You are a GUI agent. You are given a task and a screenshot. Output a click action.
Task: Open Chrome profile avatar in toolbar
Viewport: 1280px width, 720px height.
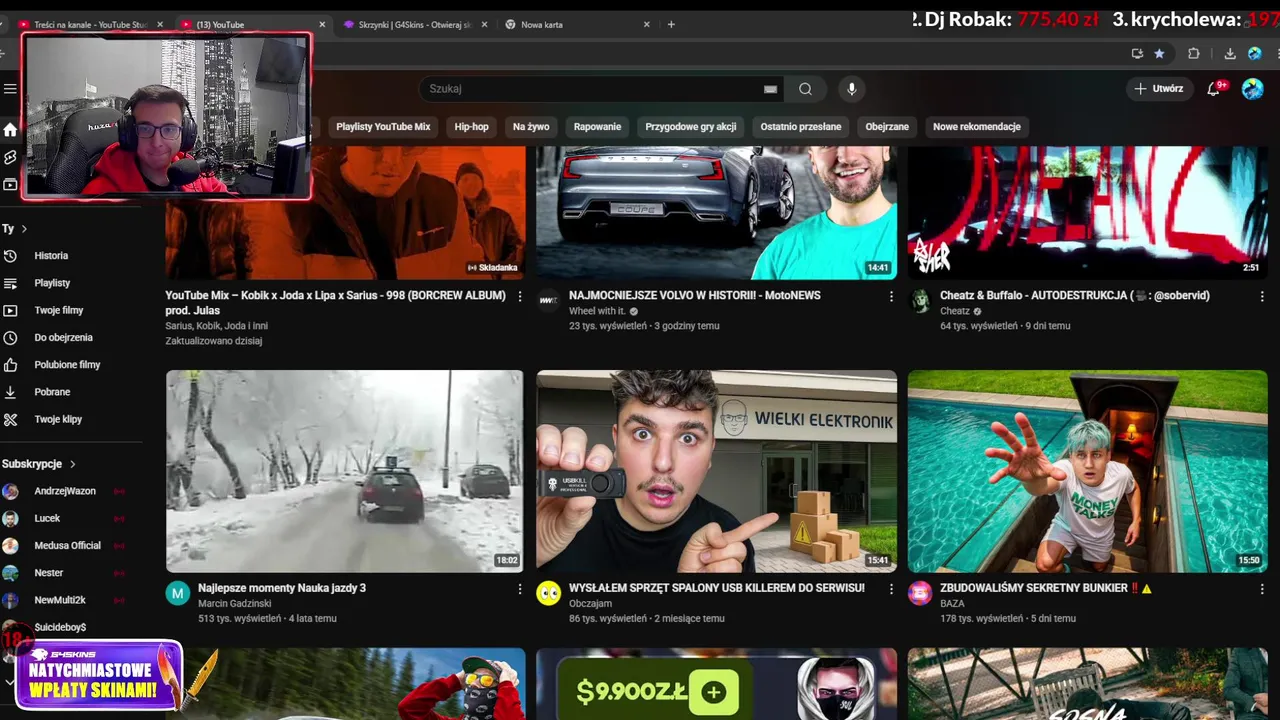pyautogui.click(x=1254, y=54)
